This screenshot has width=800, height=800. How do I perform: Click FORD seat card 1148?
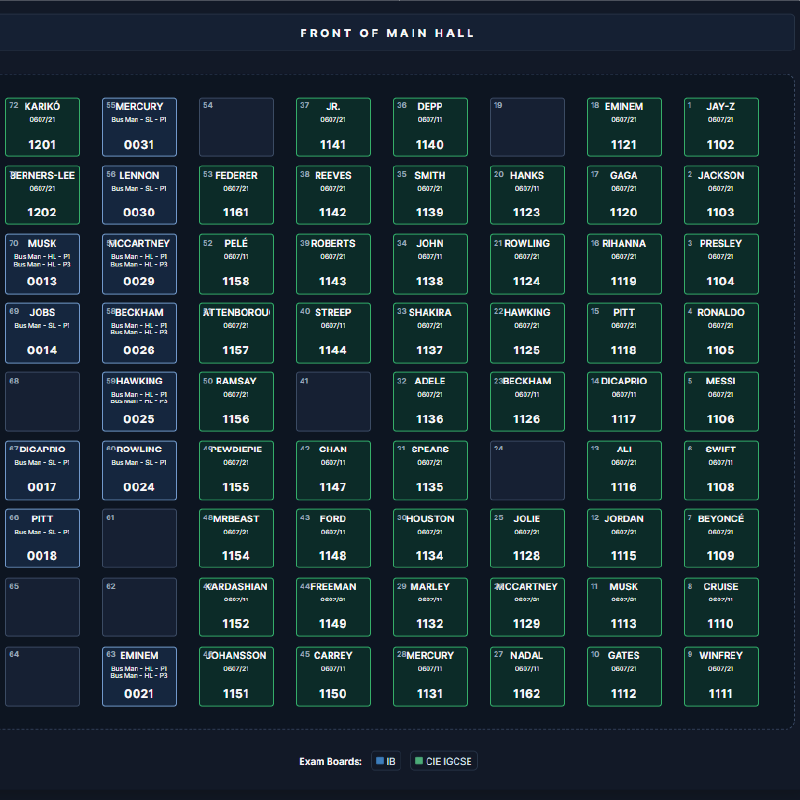[x=333, y=538]
